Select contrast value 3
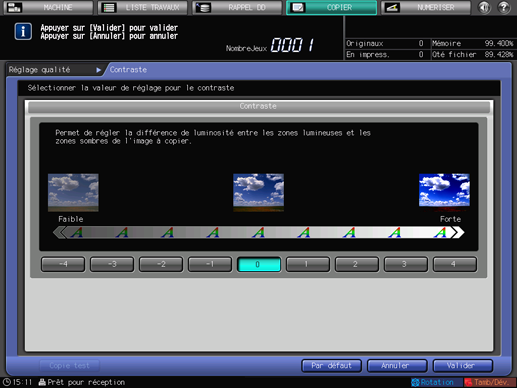Screen dimensions: 517x388 pyautogui.click(x=406, y=264)
